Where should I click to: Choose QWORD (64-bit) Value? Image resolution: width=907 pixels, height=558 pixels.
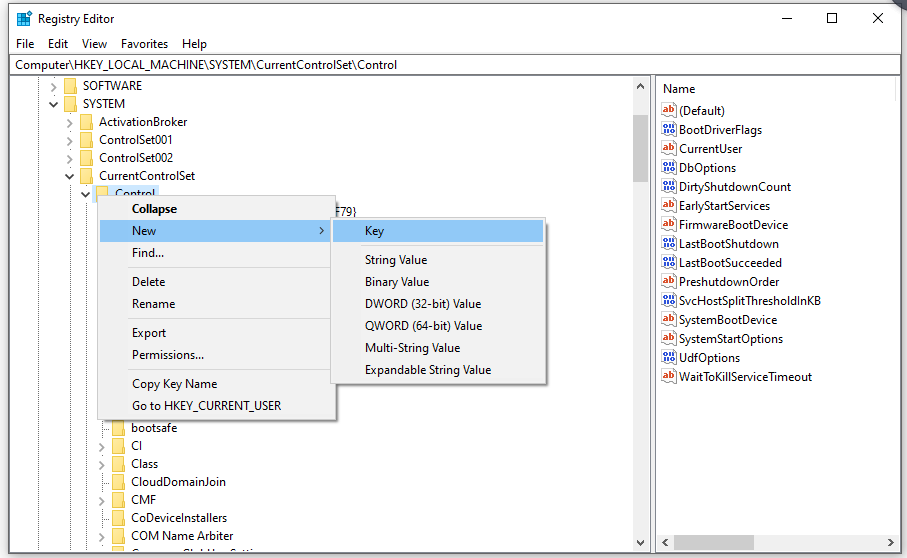438,326
